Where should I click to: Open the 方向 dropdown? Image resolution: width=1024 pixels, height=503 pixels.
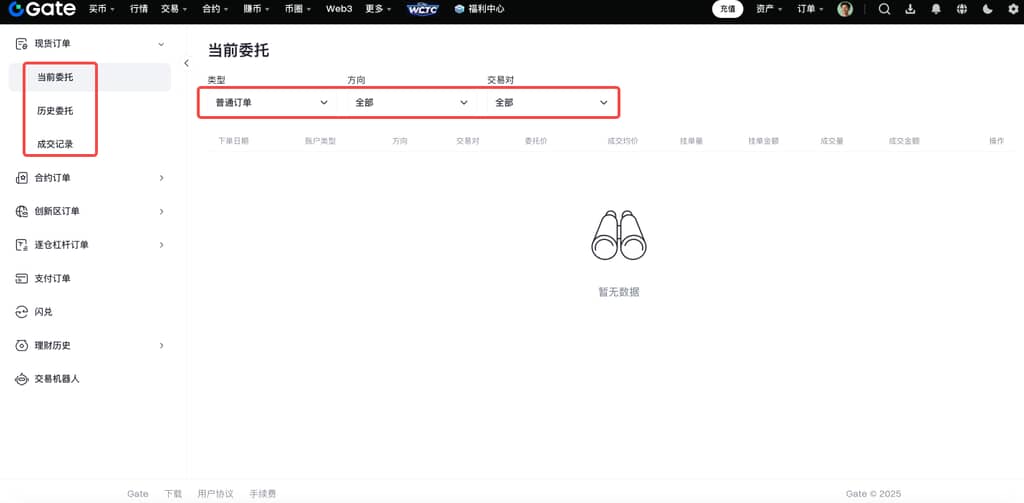pos(411,102)
